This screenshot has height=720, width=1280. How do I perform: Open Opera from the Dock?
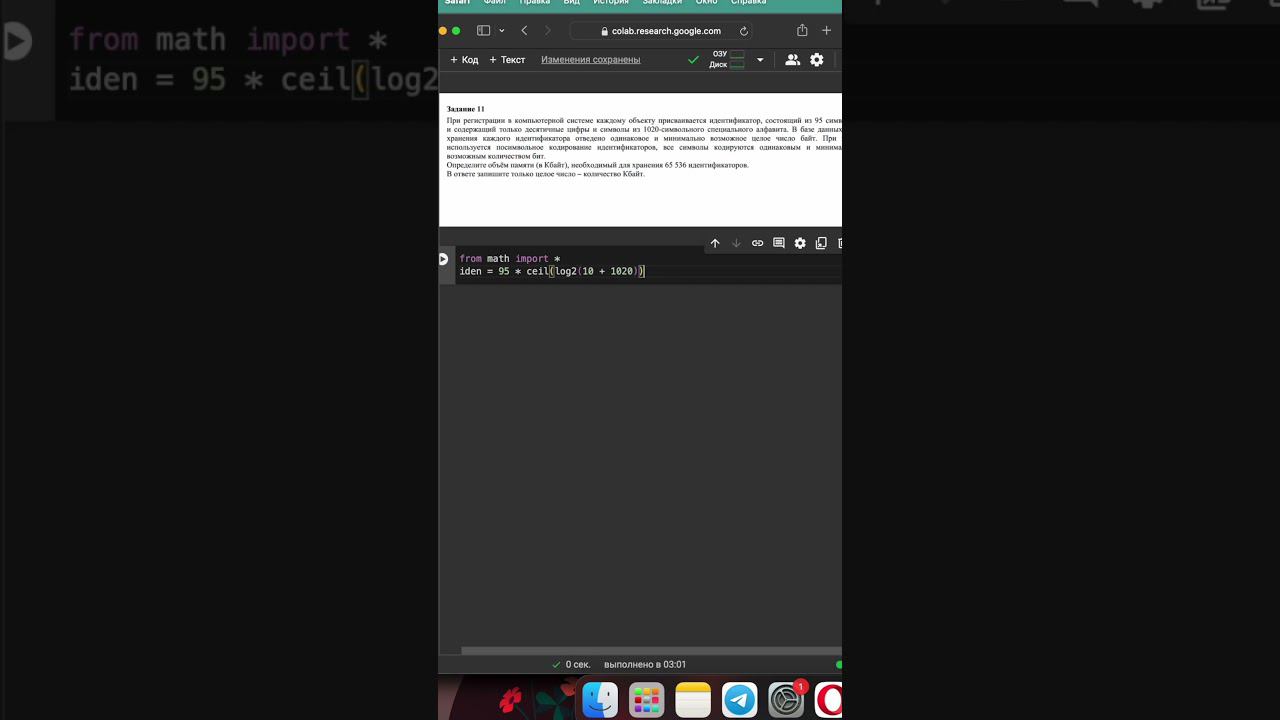[x=829, y=700]
